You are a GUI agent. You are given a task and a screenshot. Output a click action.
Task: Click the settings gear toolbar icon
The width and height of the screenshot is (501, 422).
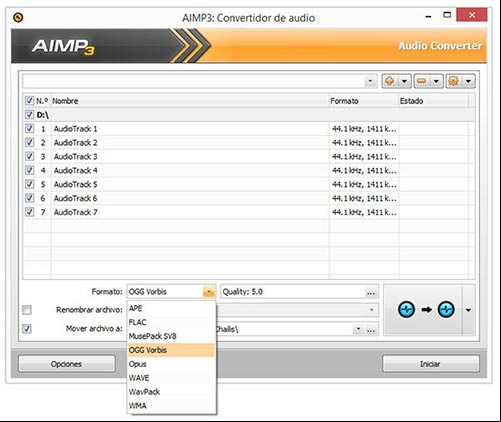click(x=454, y=81)
